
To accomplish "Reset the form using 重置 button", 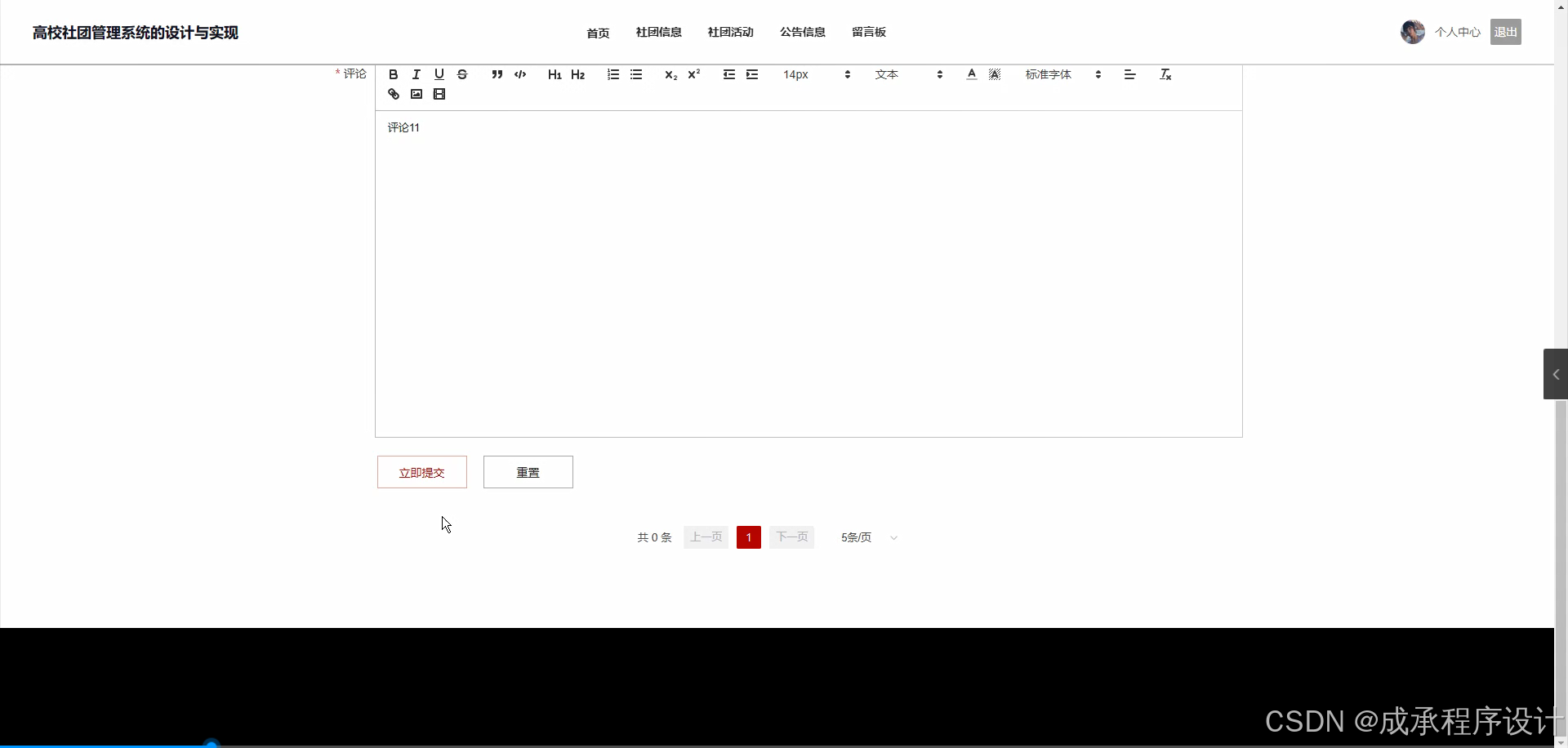I will click(x=528, y=472).
